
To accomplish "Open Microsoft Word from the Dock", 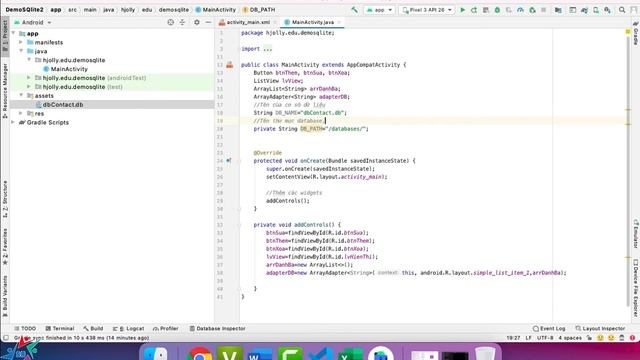I will (260, 353).
